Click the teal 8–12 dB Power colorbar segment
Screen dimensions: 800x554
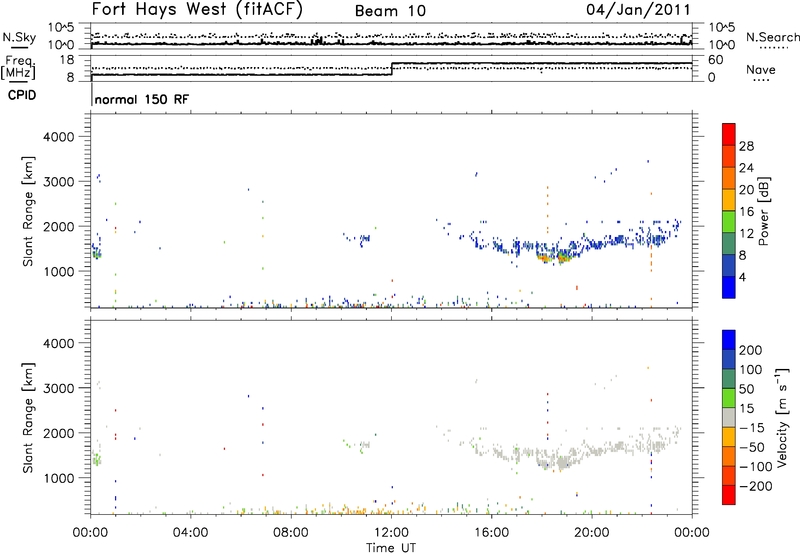(x=729, y=243)
